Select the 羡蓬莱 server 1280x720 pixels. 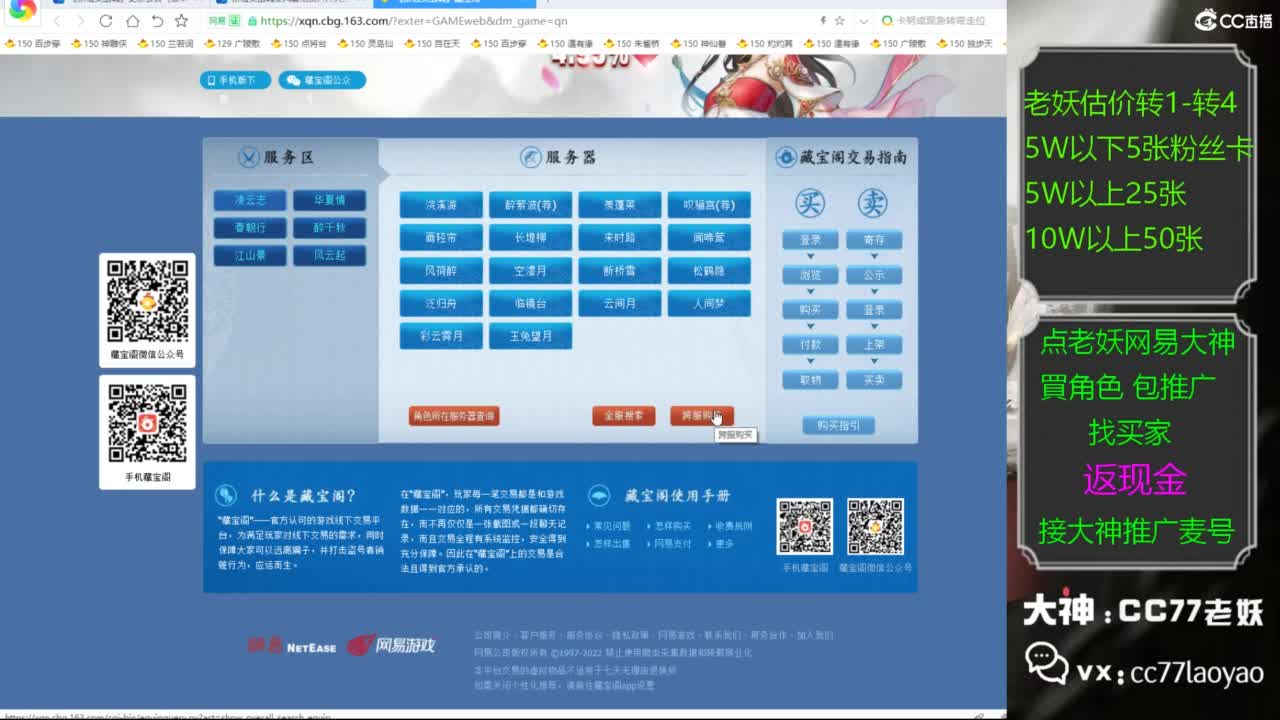coord(620,205)
